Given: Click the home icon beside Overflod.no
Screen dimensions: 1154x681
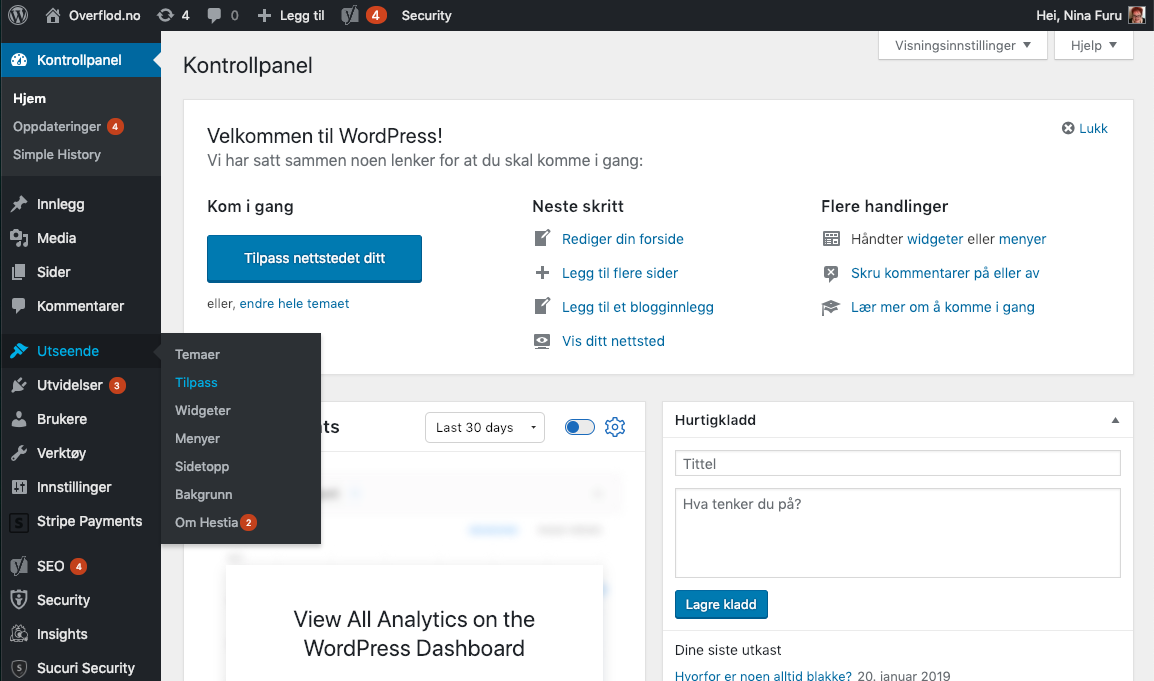Looking at the screenshot, I should tap(52, 15).
